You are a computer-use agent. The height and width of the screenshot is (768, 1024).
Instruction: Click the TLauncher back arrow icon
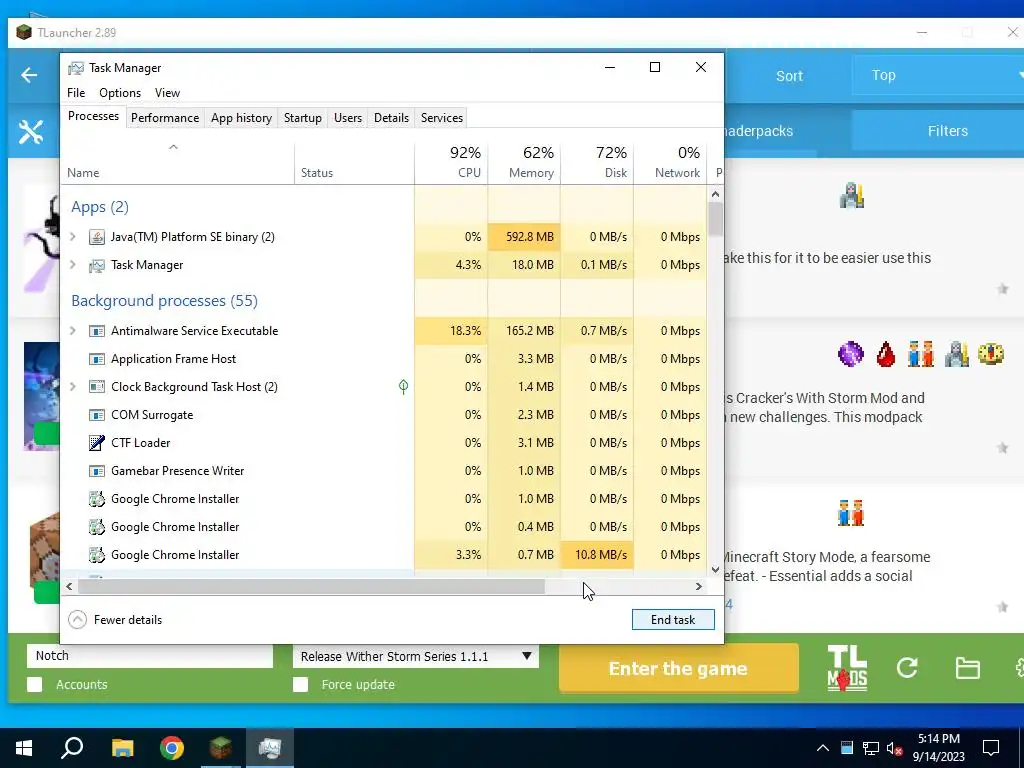tap(29, 75)
